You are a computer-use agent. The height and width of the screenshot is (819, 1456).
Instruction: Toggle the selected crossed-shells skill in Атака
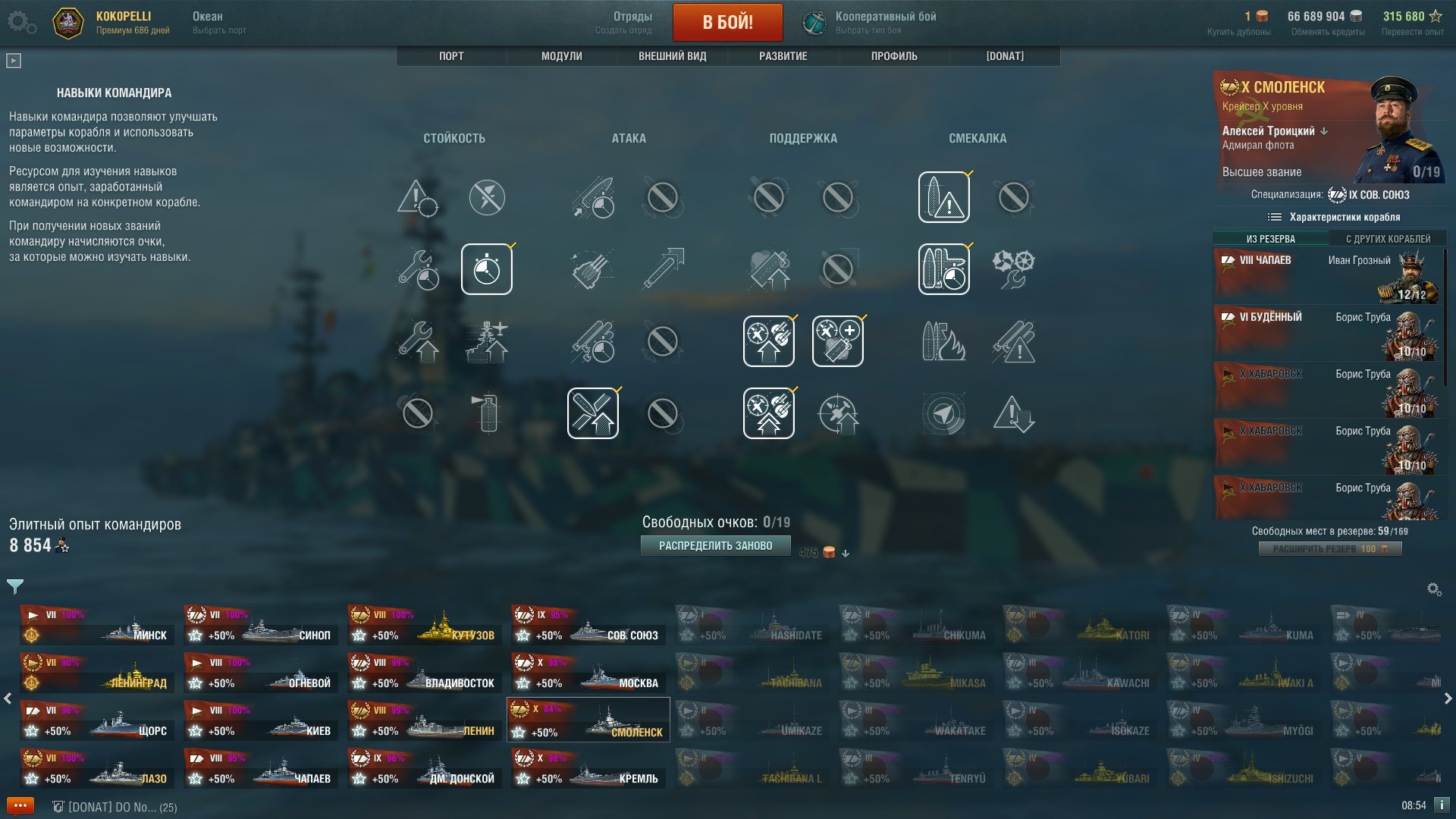593,413
